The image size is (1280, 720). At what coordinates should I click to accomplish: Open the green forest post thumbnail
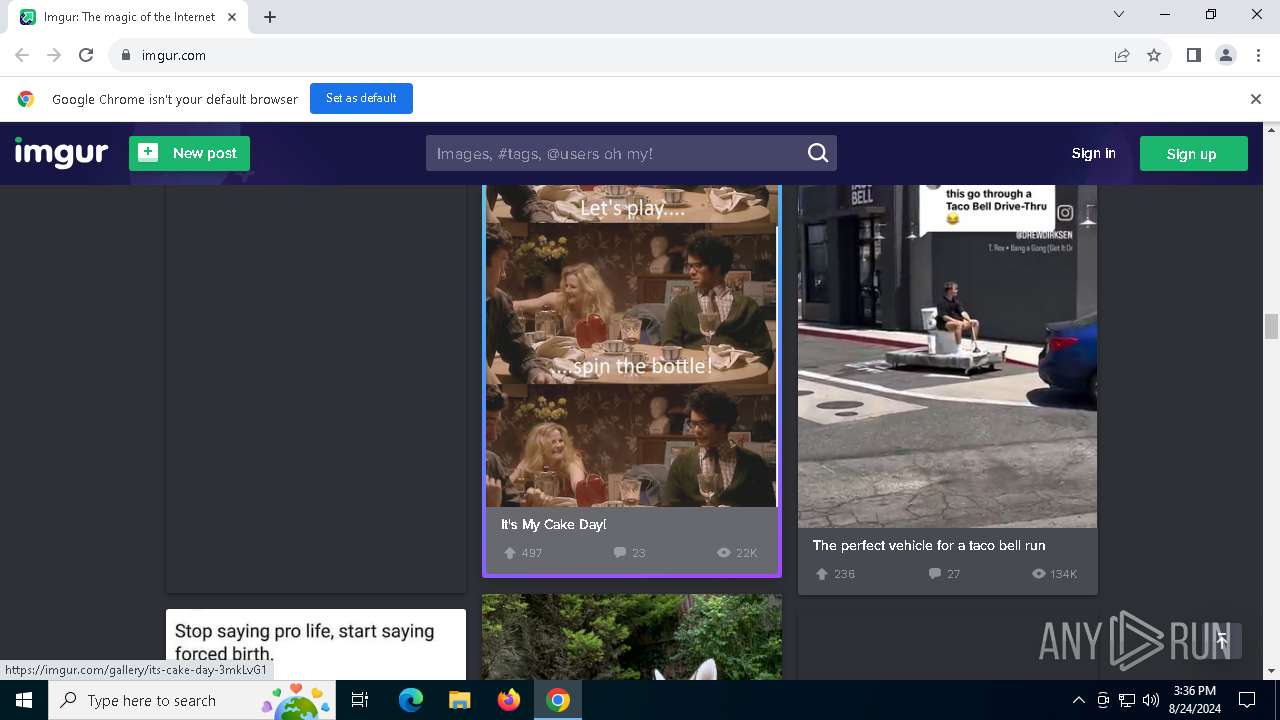[632, 637]
